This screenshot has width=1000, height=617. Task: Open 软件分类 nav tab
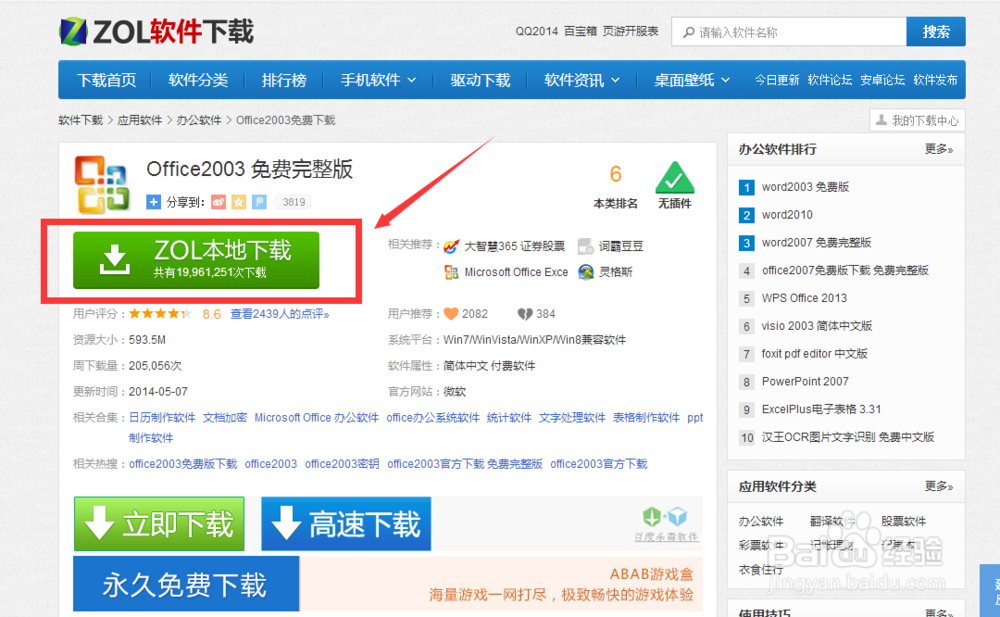coord(198,80)
